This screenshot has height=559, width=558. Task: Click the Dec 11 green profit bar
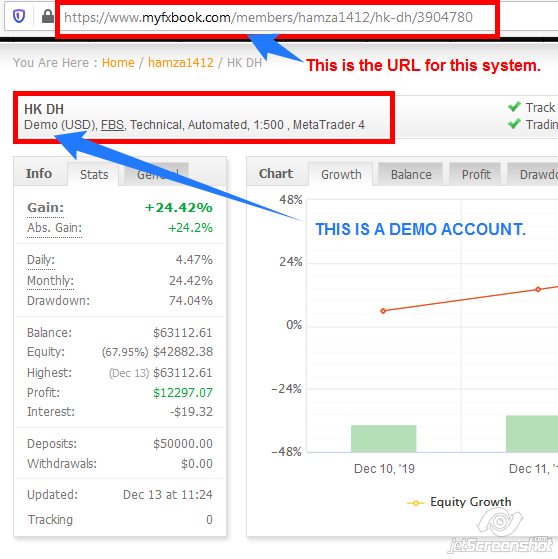pos(532,434)
